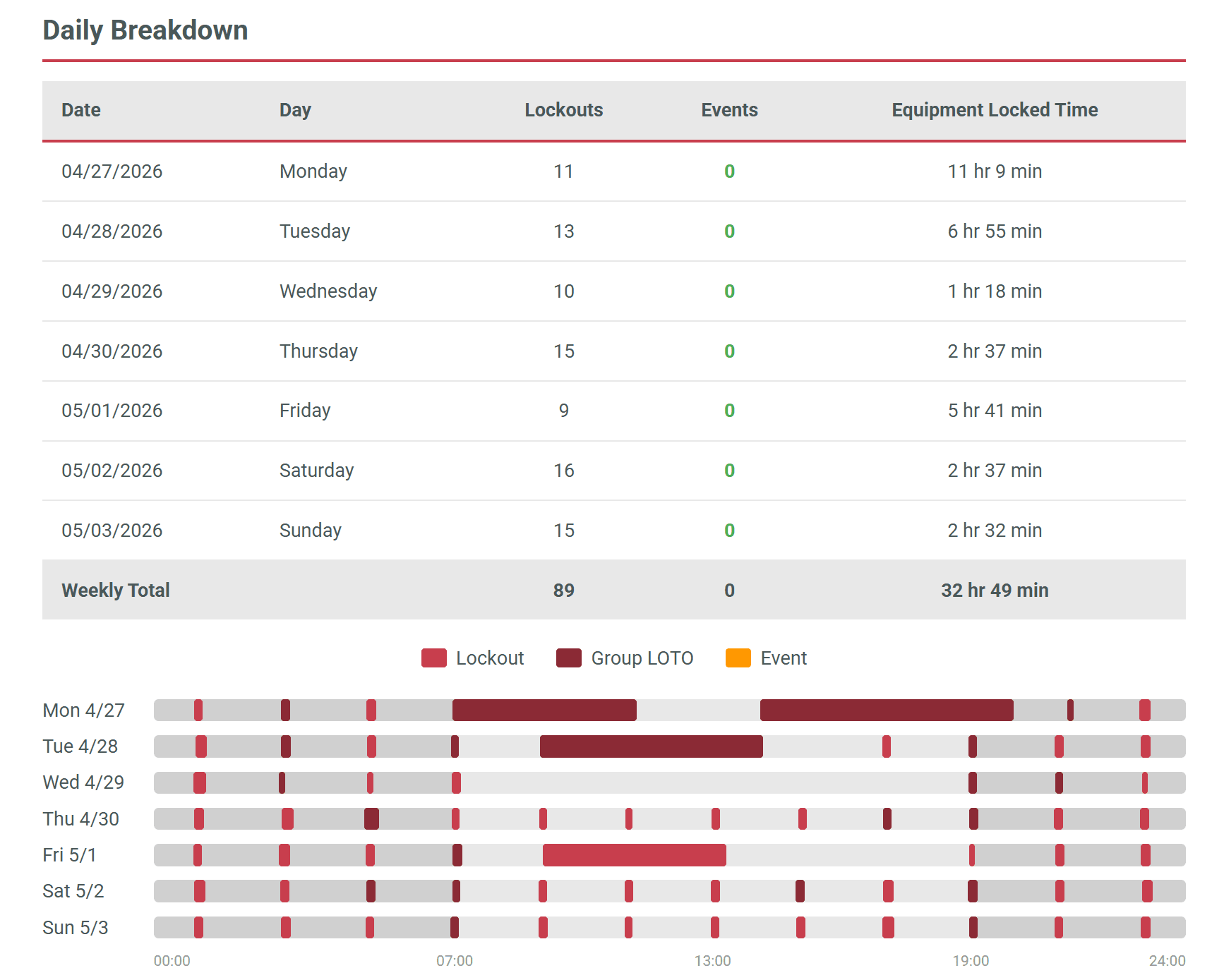Viewport: 1212px width, 980px height.
Task: Click the Wed 4/29 timeline row label
Action: coord(83,782)
